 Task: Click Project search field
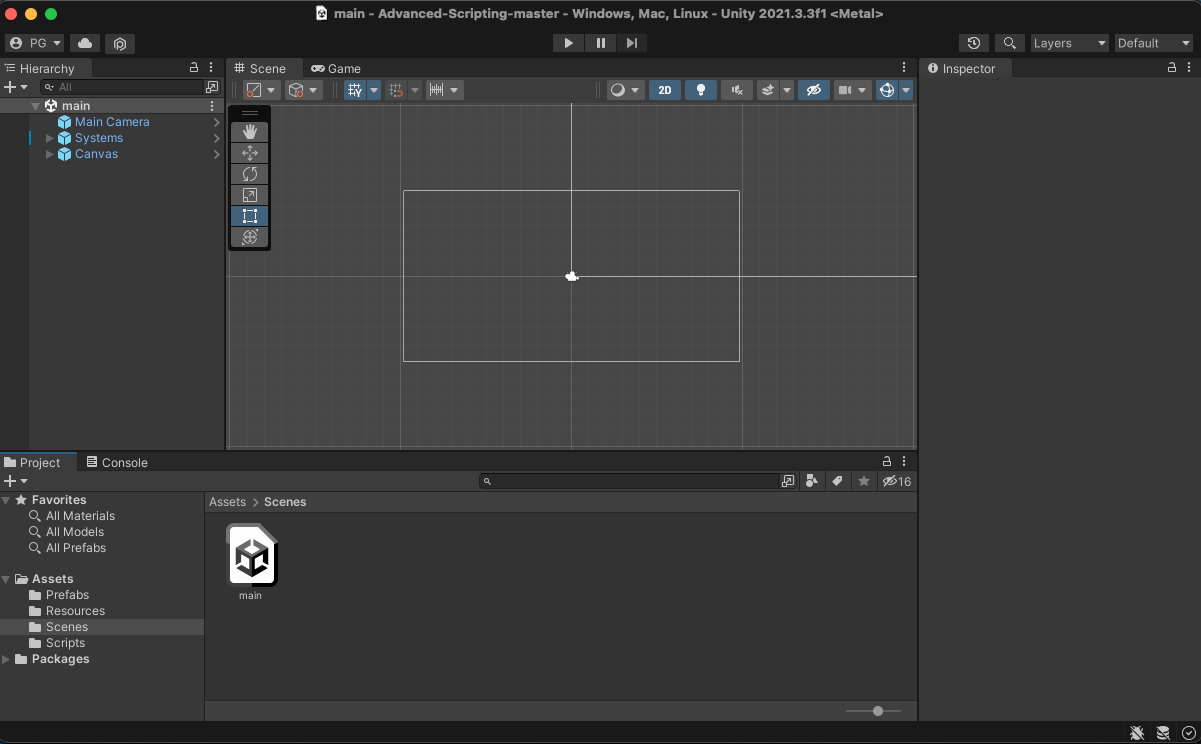coord(629,481)
